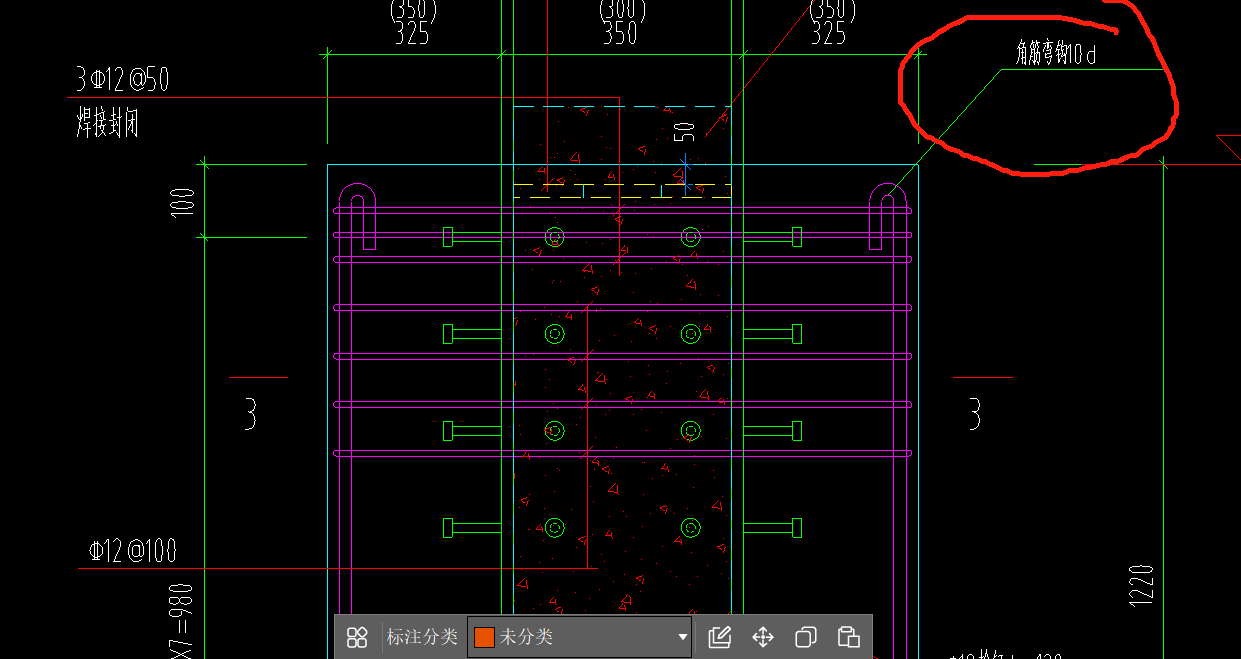The width and height of the screenshot is (1241, 659).
Task: Click the copy icon in annotation toolbar
Action: (x=806, y=637)
